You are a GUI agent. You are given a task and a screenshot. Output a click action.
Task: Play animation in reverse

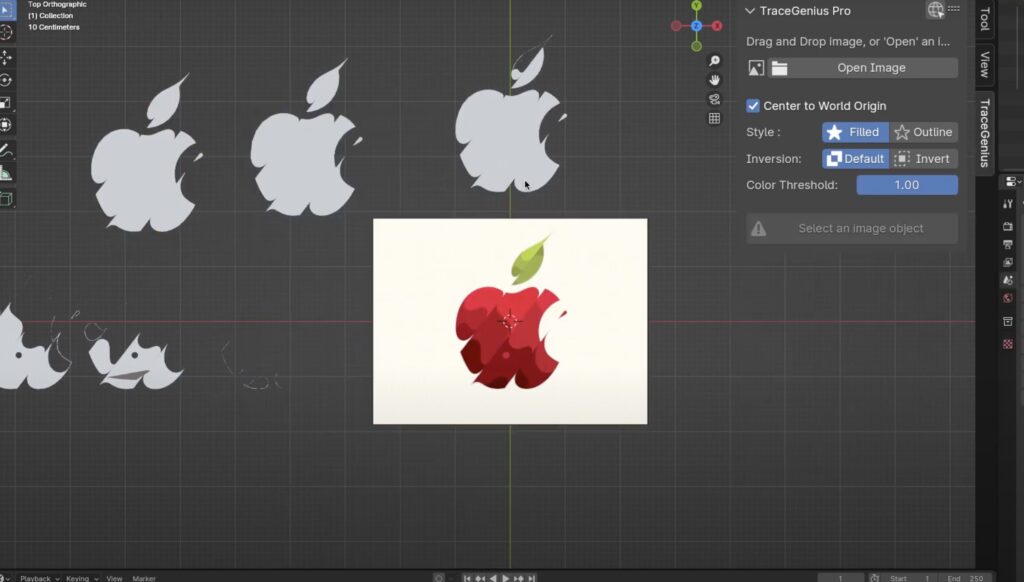tap(493, 578)
